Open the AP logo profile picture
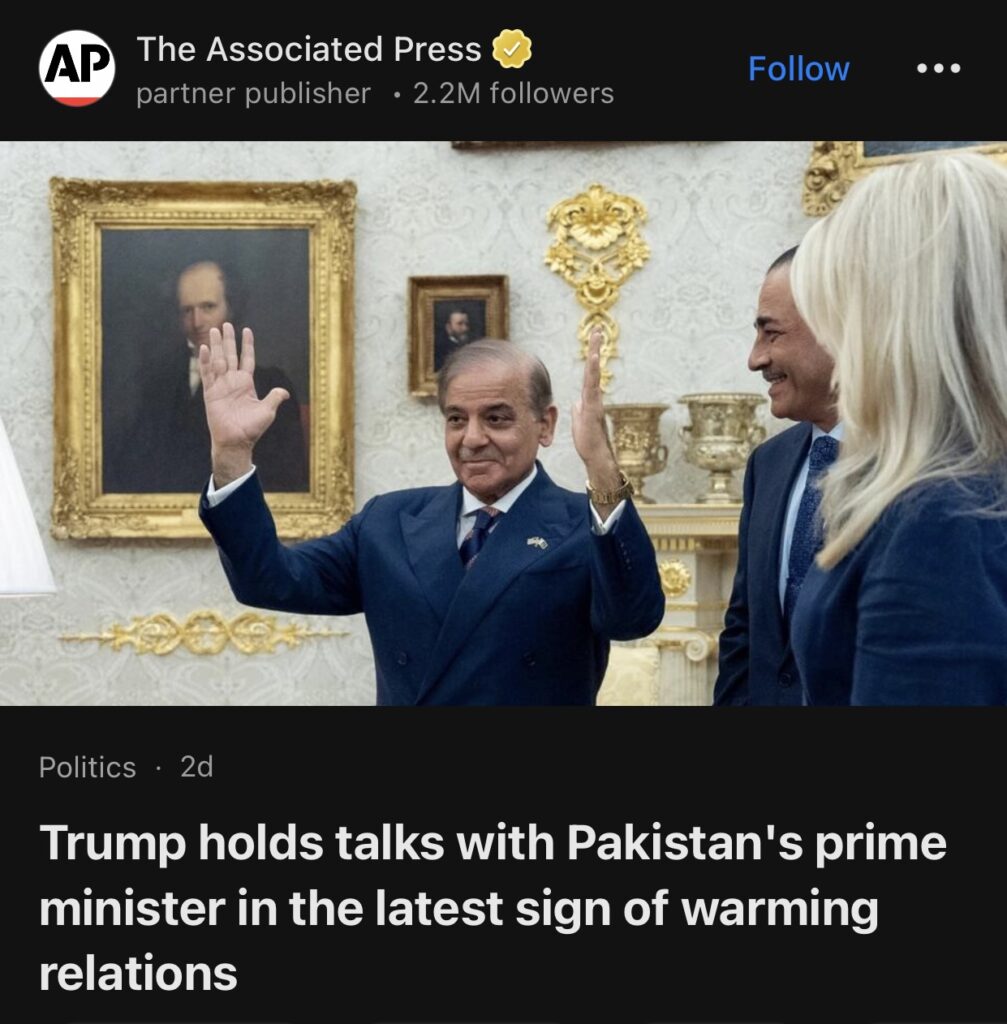Image resolution: width=1007 pixels, height=1024 pixels. coord(77,68)
